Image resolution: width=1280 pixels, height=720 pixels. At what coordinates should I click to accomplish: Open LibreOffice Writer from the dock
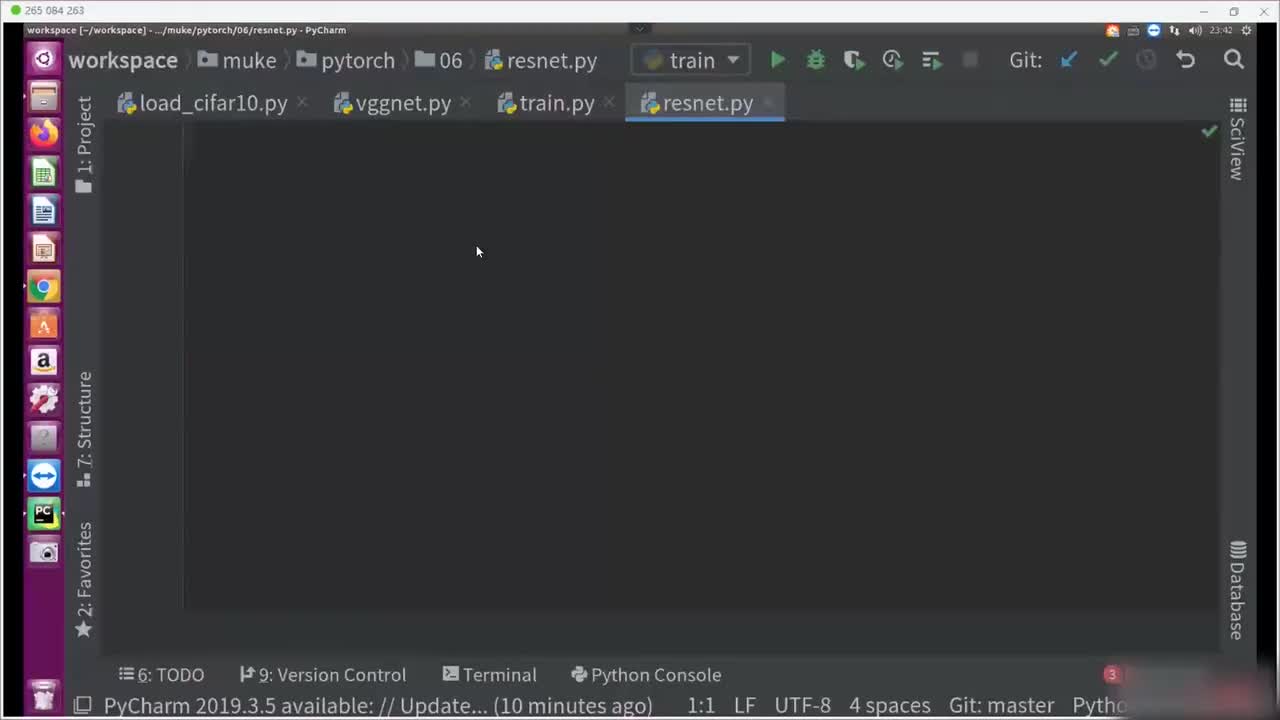pyautogui.click(x=44, y=212)
